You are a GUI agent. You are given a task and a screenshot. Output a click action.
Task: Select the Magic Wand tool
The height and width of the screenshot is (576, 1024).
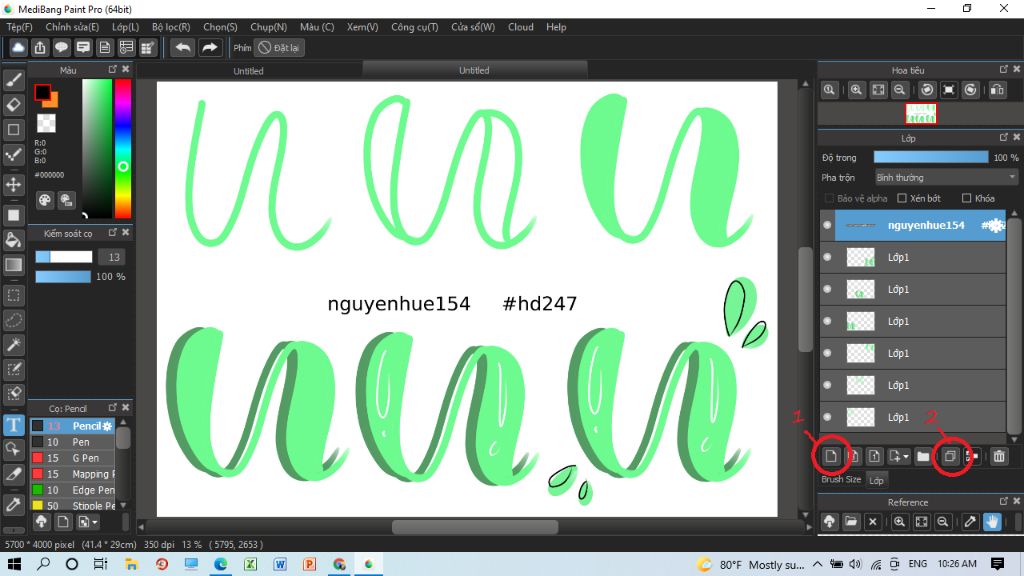pyautogui.click(x=14, y=345)
